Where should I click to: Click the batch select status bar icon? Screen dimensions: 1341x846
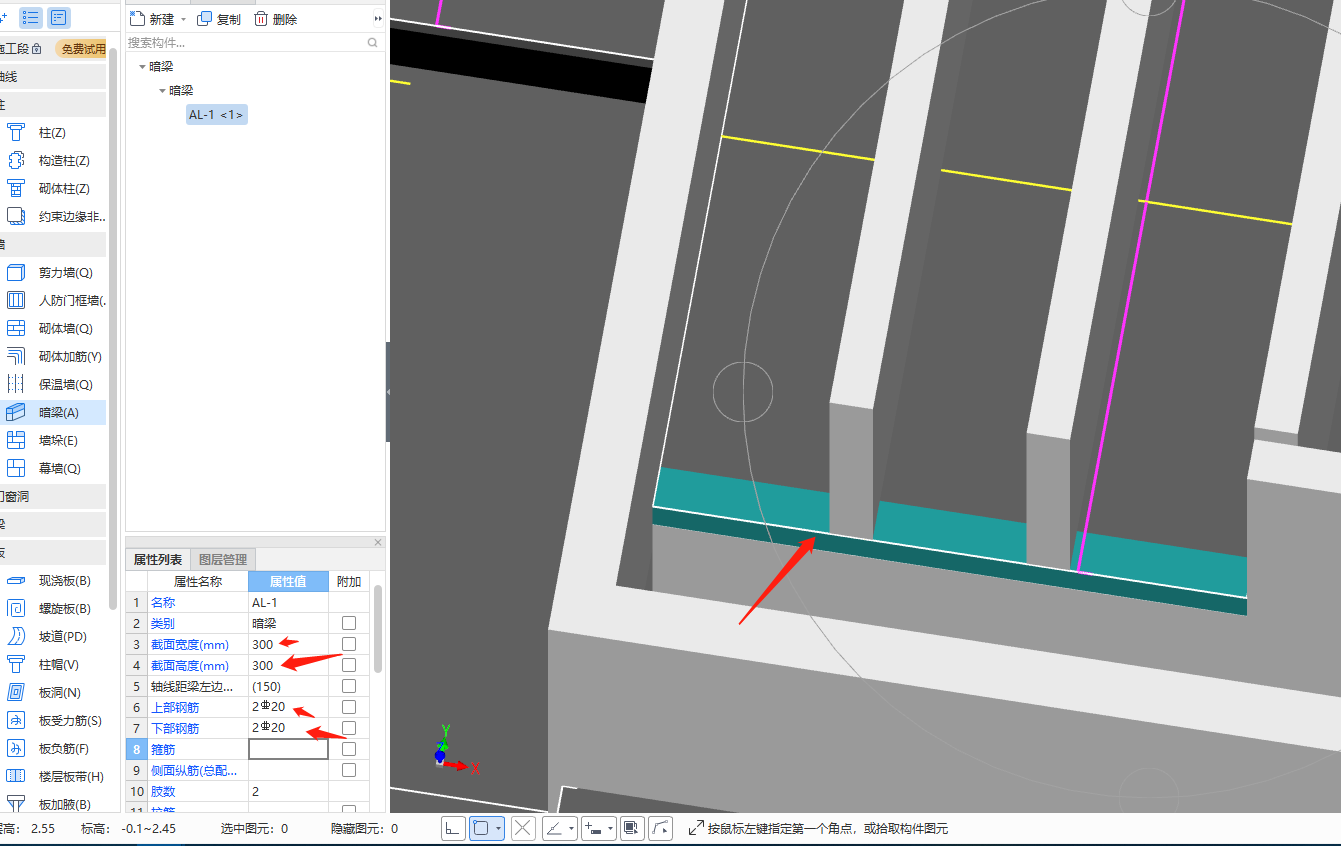[632, 828]
